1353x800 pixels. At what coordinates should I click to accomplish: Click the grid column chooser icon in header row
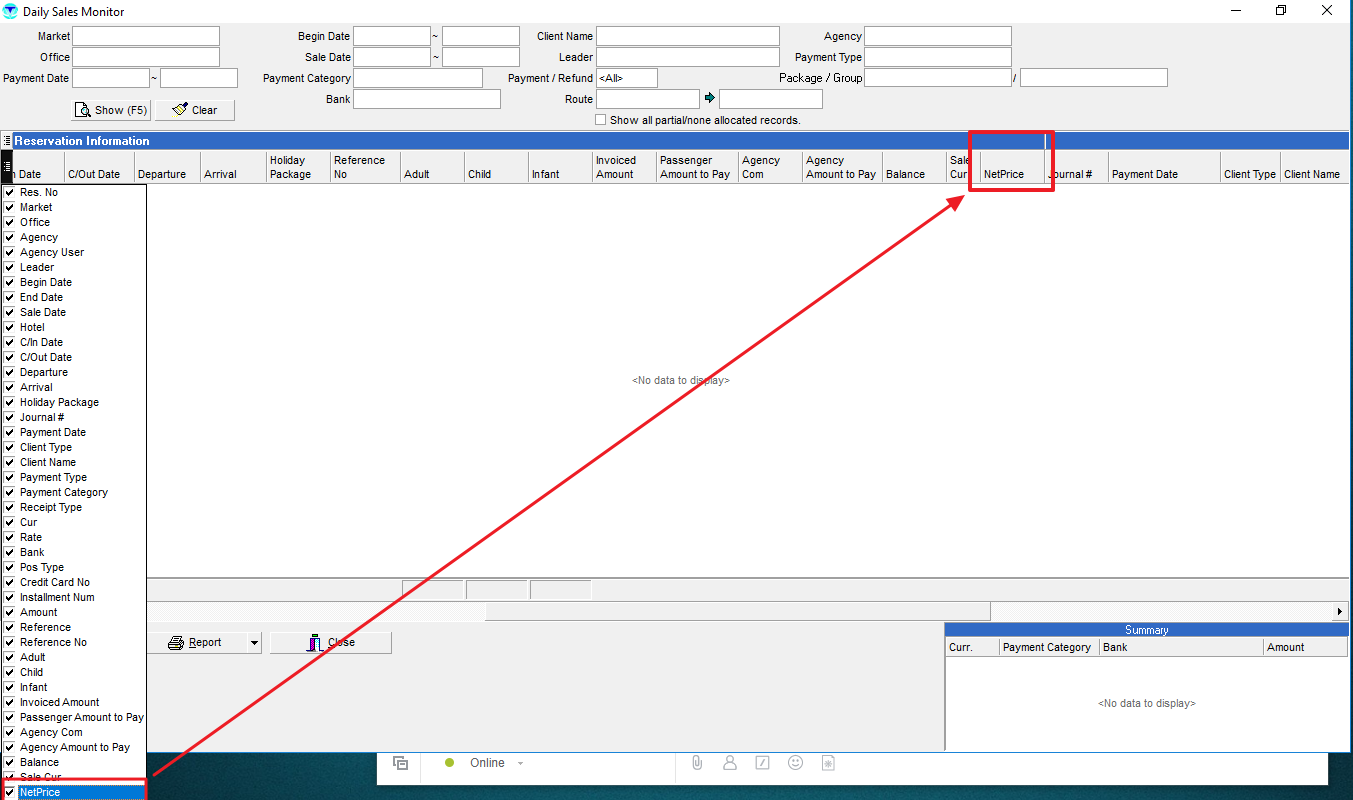(x=6, y=165)
